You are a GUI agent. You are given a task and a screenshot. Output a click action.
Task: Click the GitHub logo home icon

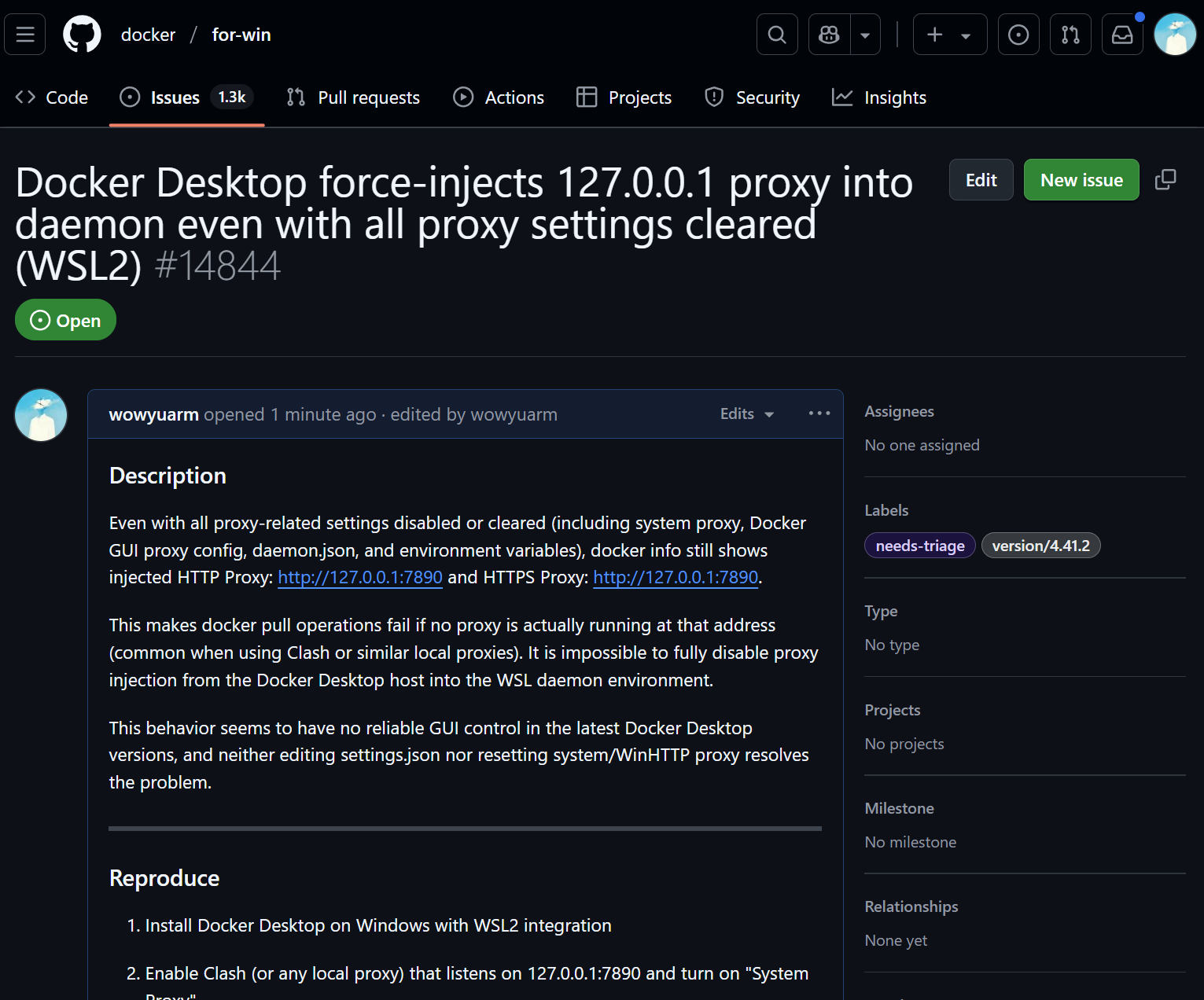tap(82, 35)
